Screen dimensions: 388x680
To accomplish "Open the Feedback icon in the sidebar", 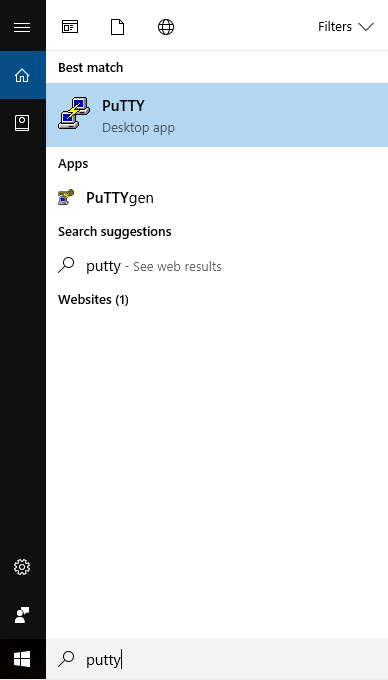I will tap(22, 615).
